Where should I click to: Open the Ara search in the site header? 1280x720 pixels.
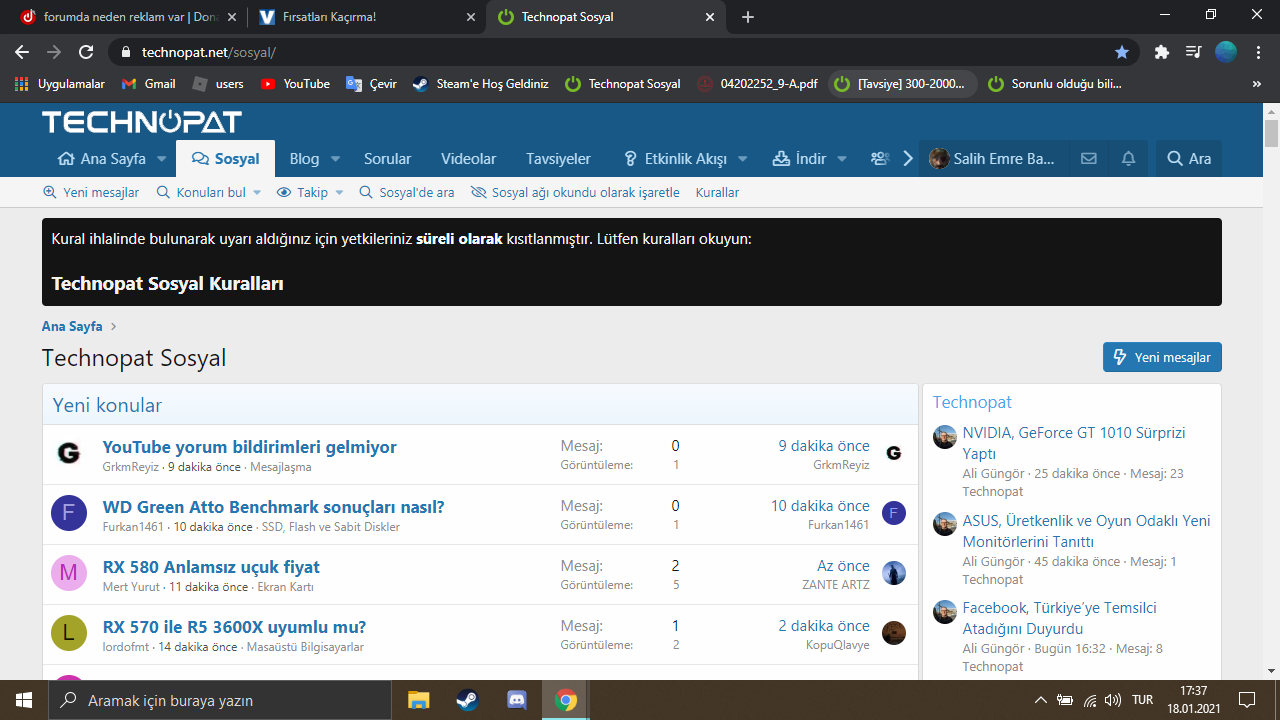1189,158
